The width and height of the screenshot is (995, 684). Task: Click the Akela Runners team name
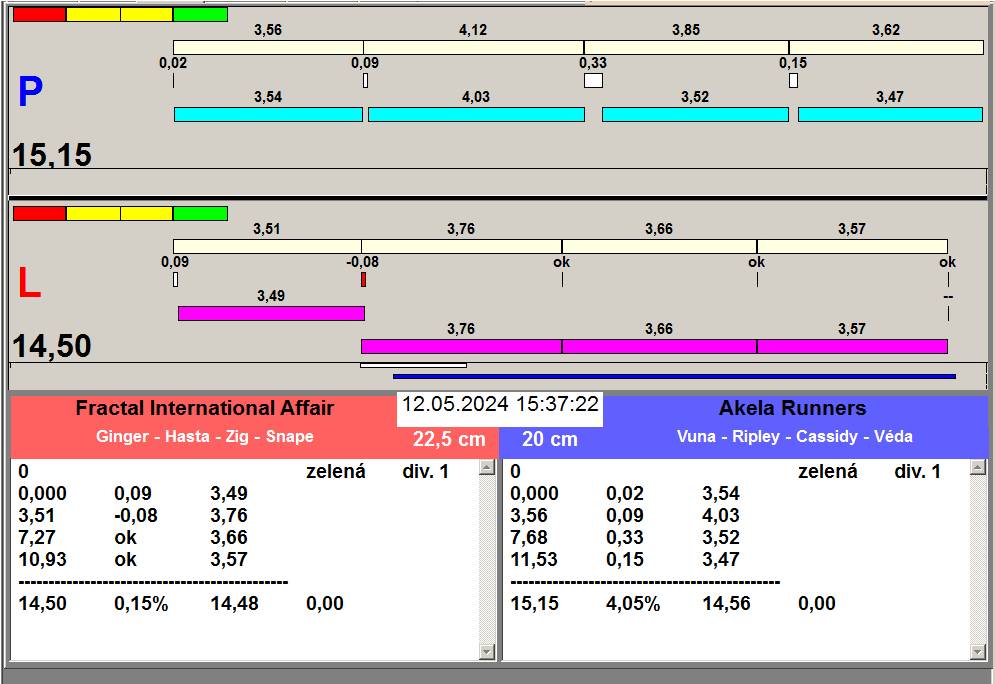tap(793, 408)
